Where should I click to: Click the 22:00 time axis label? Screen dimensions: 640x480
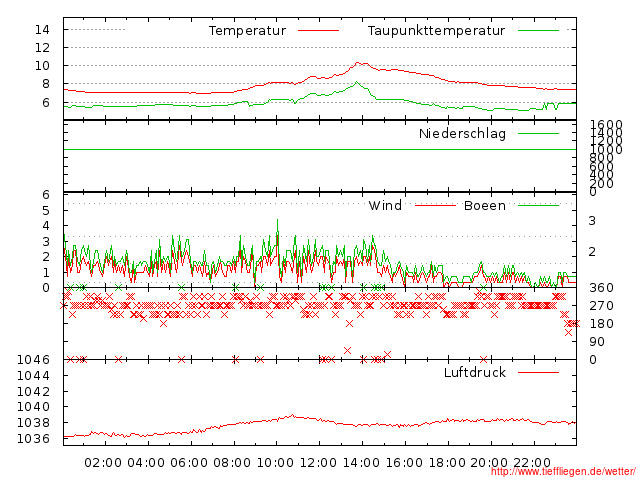(533, 463)
